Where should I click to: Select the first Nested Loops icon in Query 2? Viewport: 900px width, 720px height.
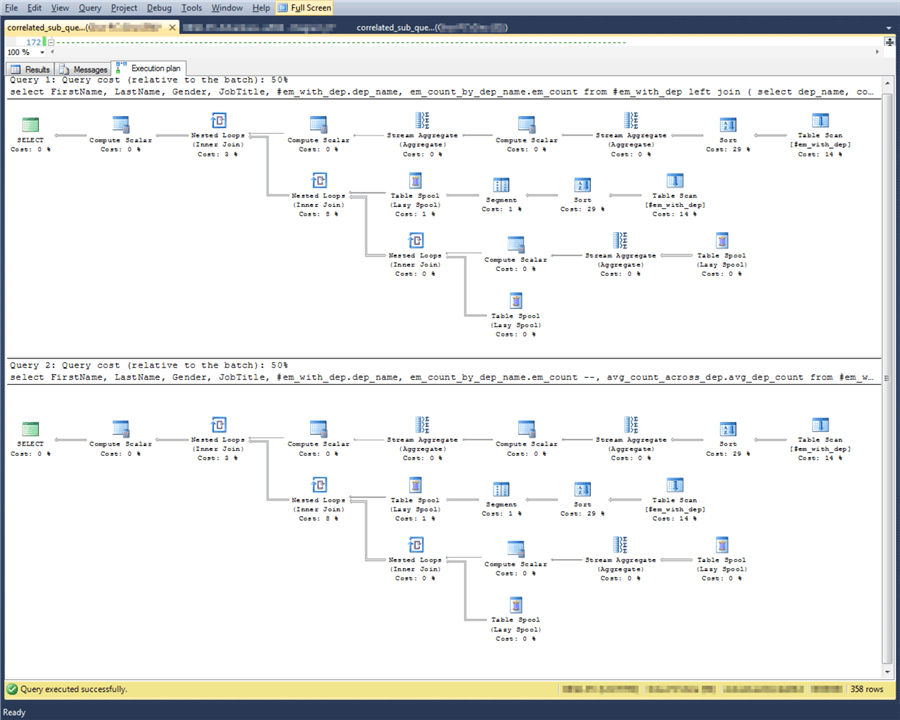coord(219,425)
